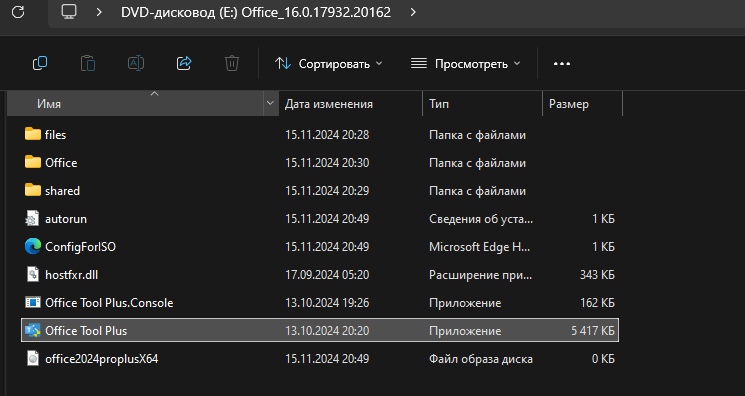This screenshot has height=396, width=745.
Task: Click date '13.10.2024 20:20' cell
Action: [x=327, y=331]
